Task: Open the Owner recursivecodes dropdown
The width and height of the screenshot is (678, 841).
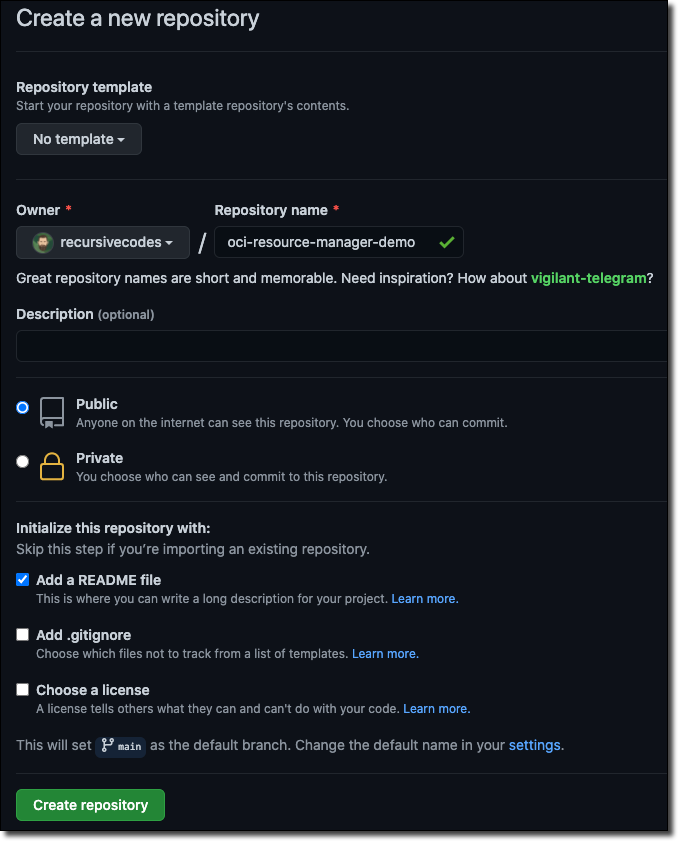Action: click(x=103, y=243)
